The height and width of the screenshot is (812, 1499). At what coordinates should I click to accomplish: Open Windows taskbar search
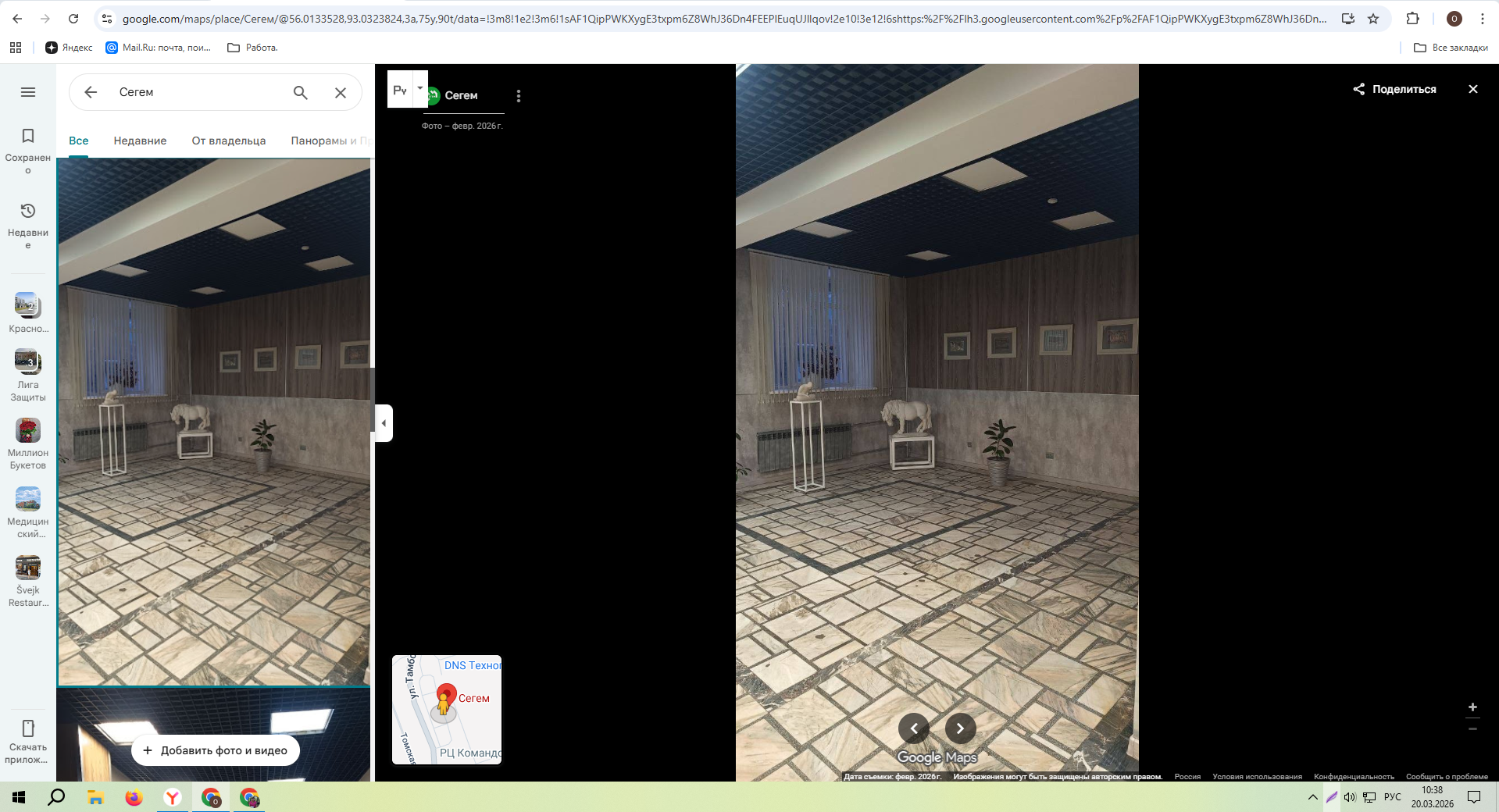[56, 797]
